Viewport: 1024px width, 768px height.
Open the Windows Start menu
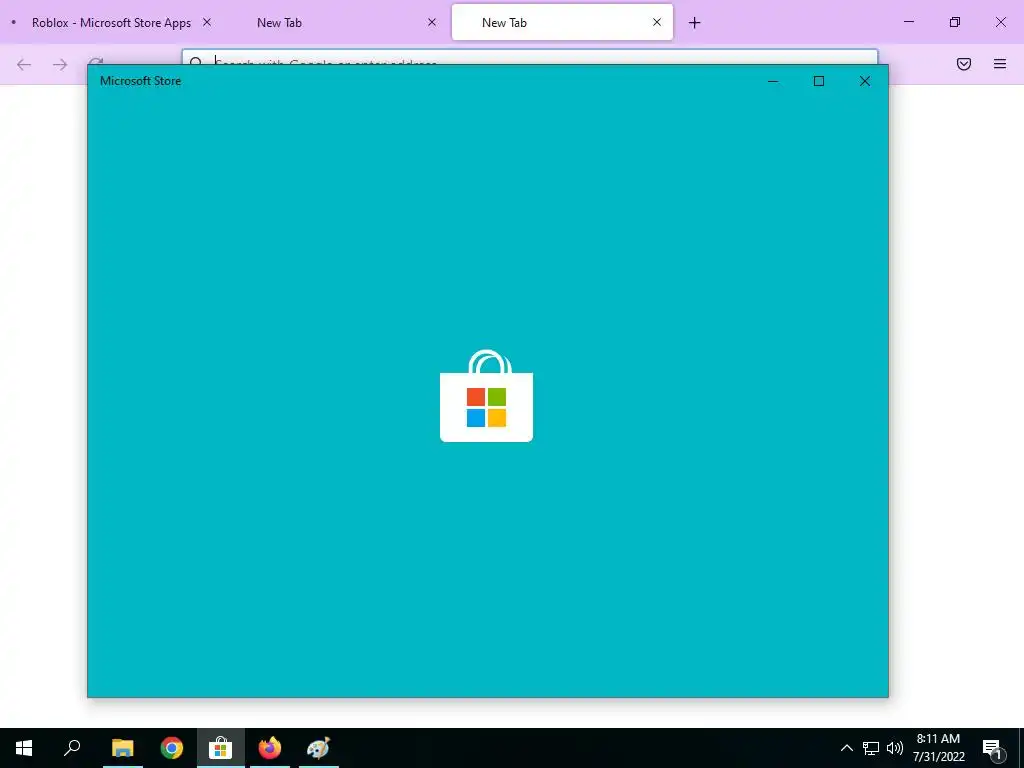point(24,748)
